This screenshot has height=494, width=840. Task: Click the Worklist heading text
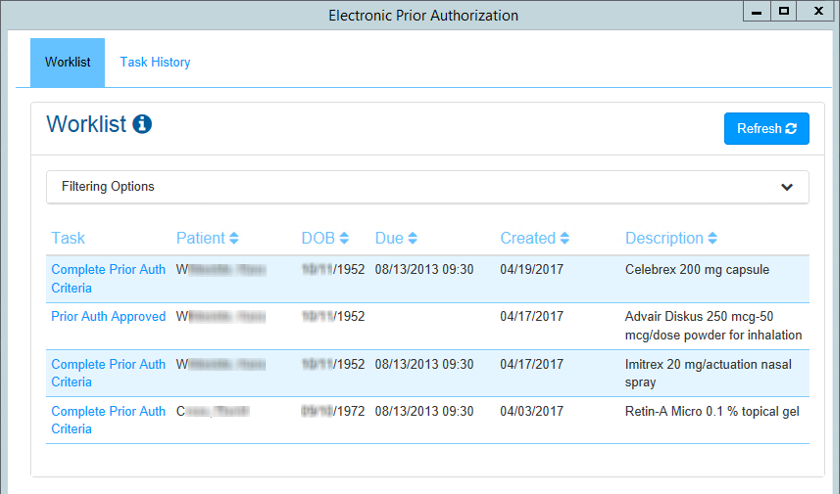[x=86, y=124]
